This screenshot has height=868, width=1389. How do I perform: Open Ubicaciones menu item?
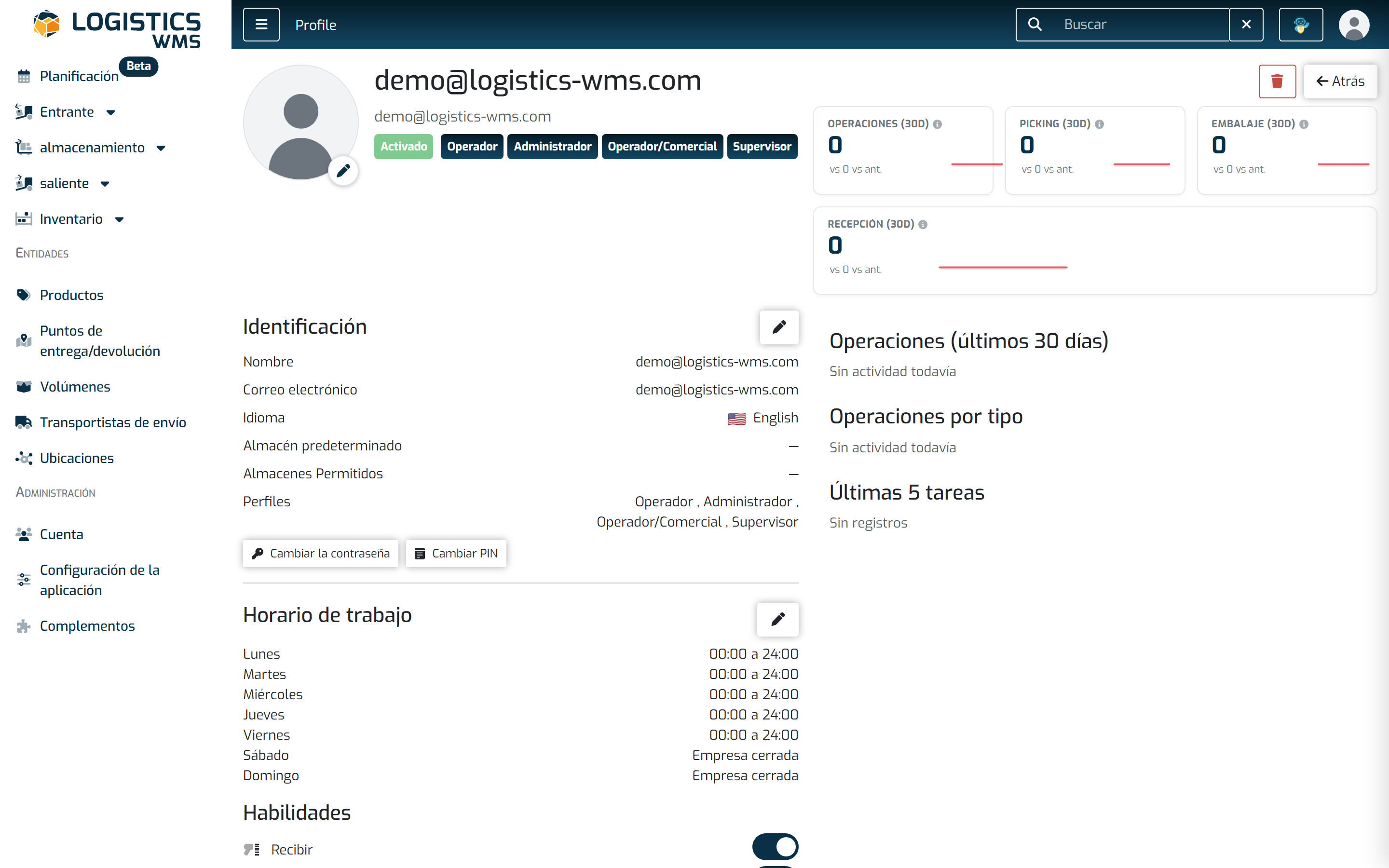pos(77,458)
